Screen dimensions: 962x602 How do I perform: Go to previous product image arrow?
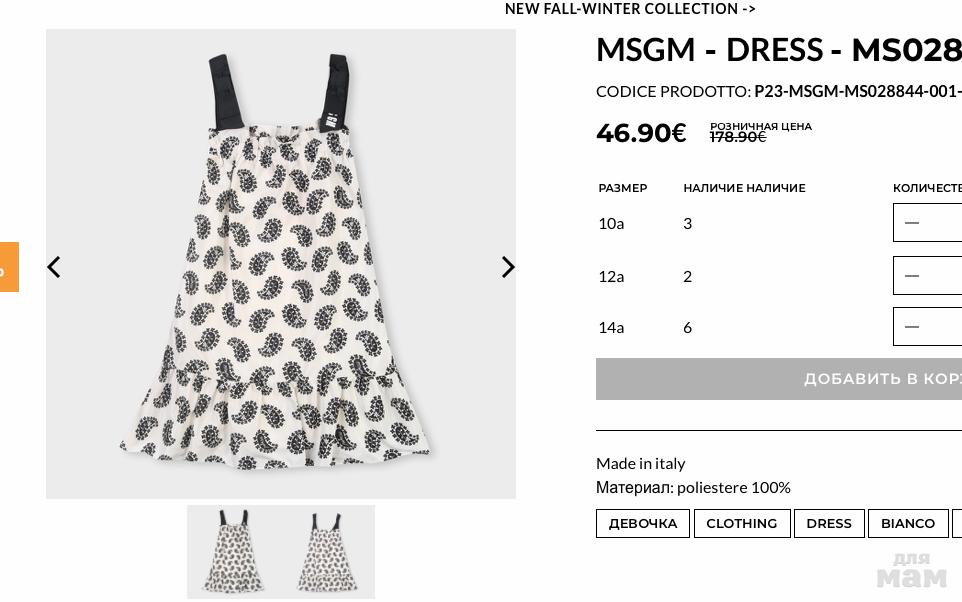point(54,267)
